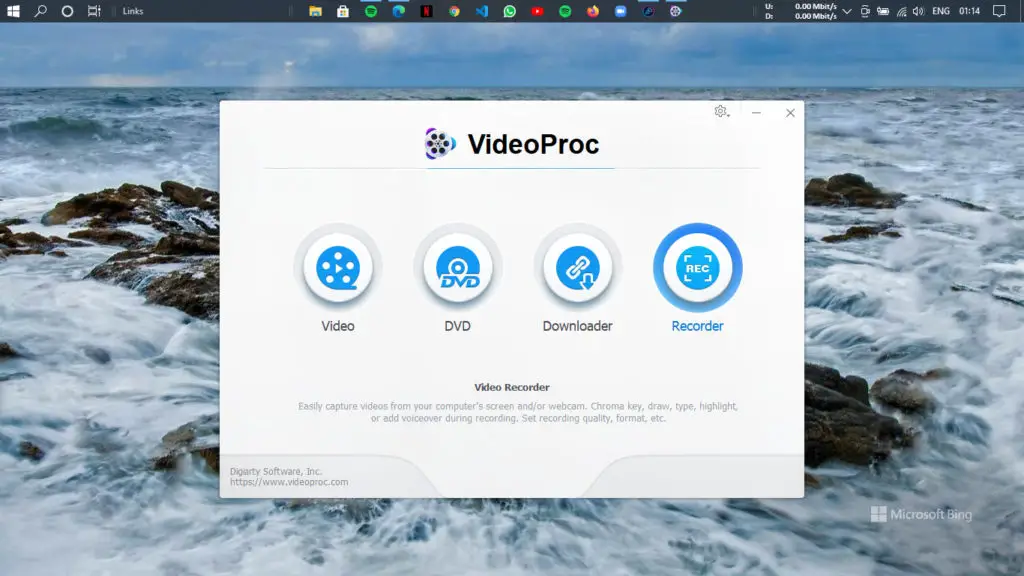This screenshot has width=1024, height=576.
Task: Open the Windows notification center
Action: pos(999,11)
